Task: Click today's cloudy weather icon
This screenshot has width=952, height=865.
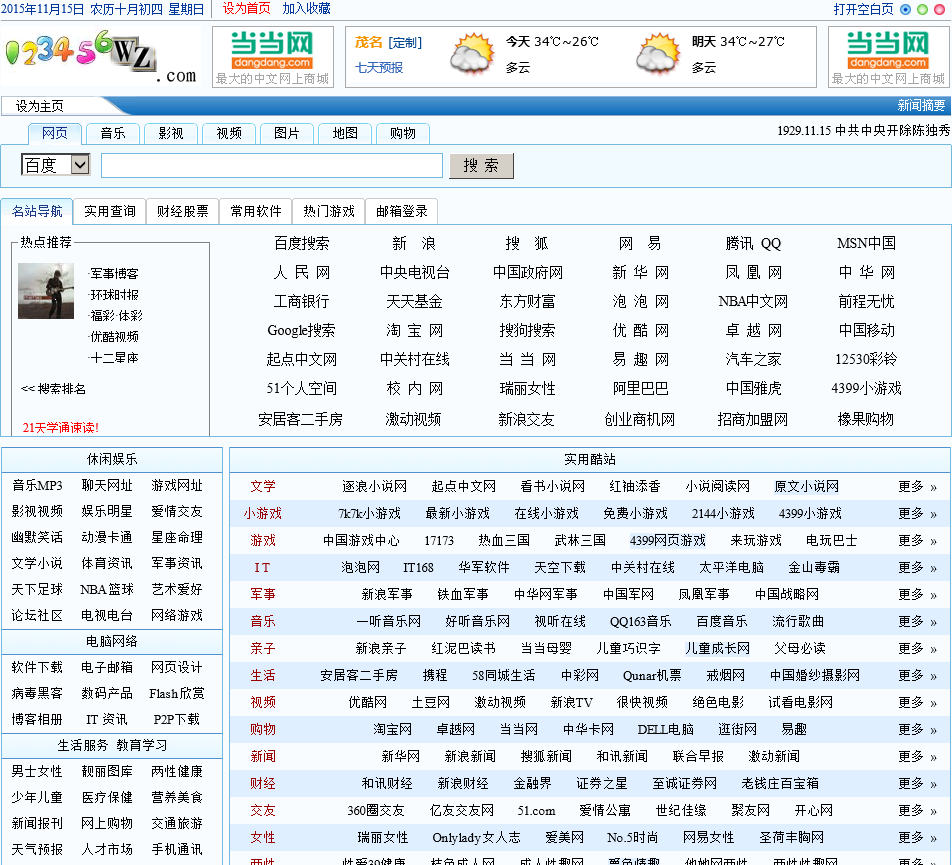Action: click(x=472, y=55)
